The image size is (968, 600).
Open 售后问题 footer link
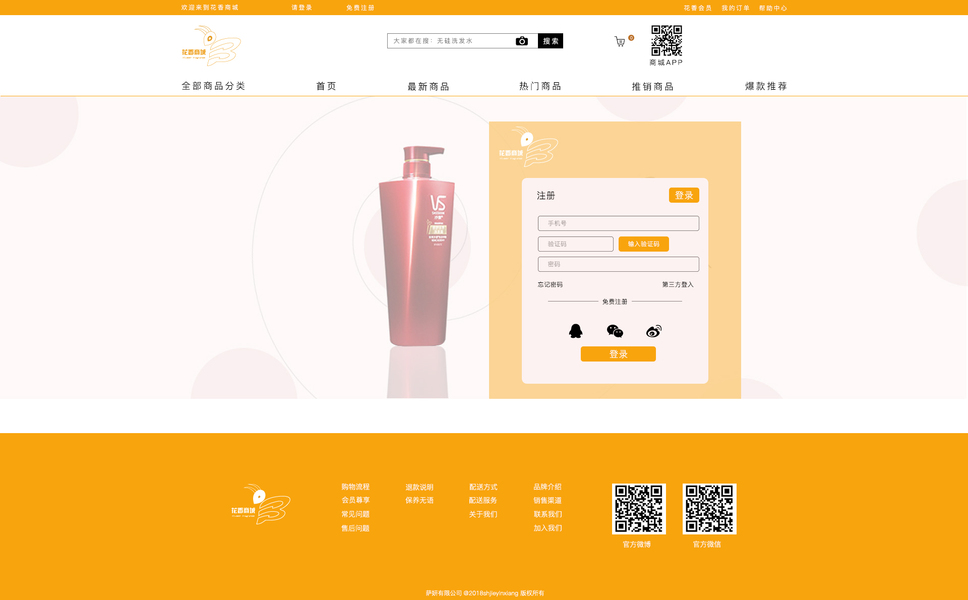(x=356, y=528)
